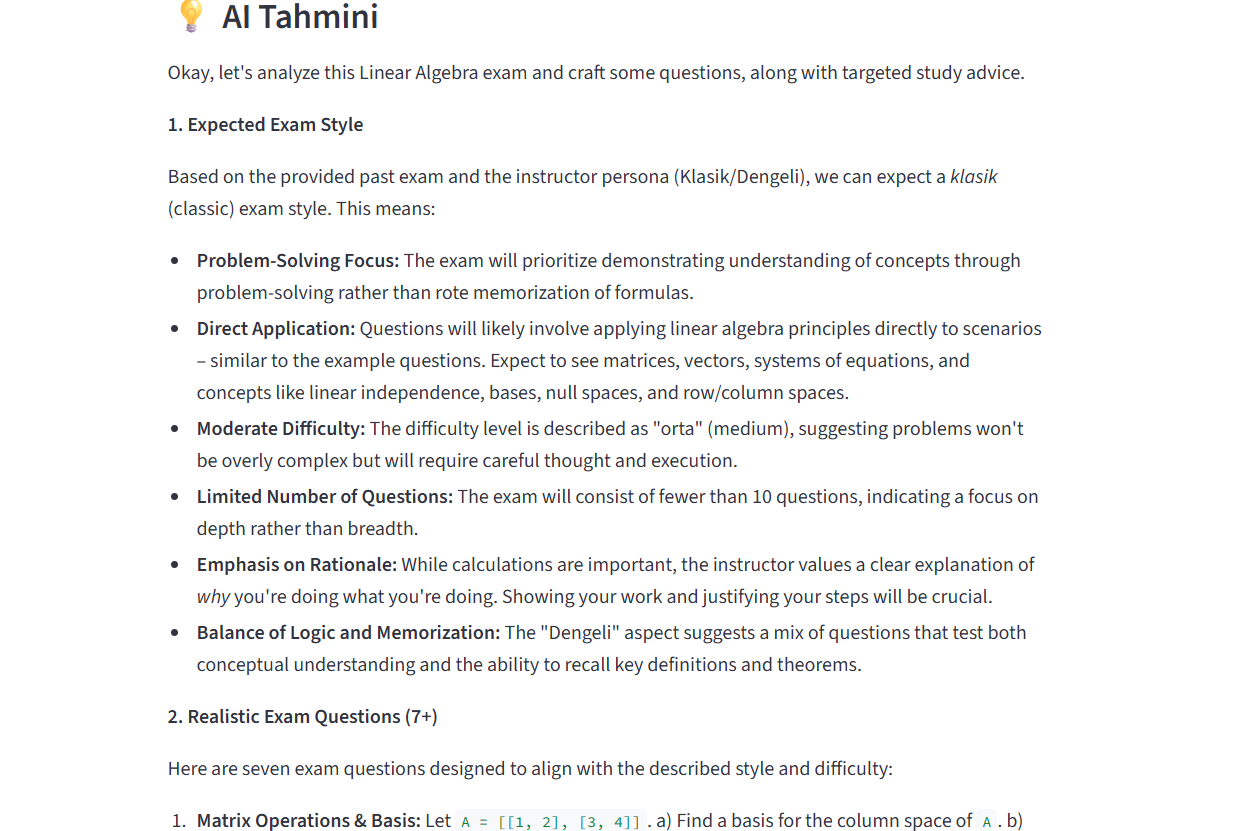Click the "AI Tahmini" heading
The width and height of the screenshot is (1260, 831).
pyautogui.click(x=300, y=16)
